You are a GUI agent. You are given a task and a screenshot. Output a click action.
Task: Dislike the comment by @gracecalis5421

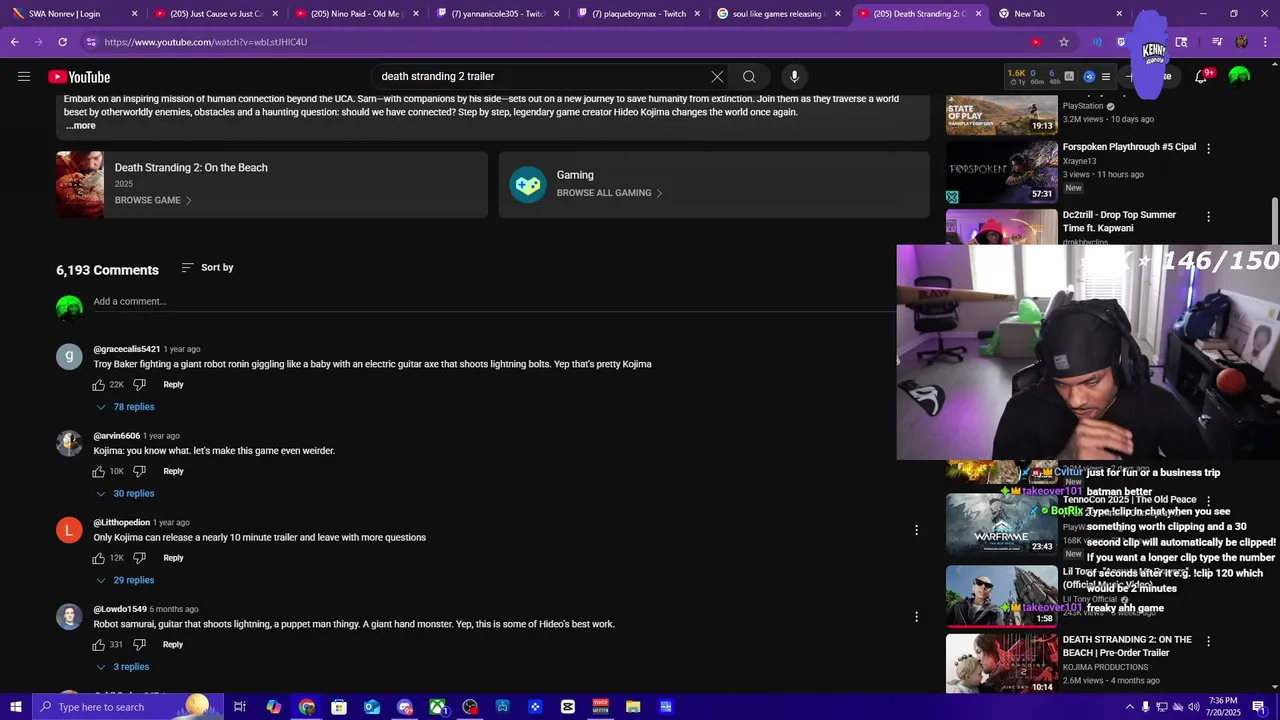(140, 385)
